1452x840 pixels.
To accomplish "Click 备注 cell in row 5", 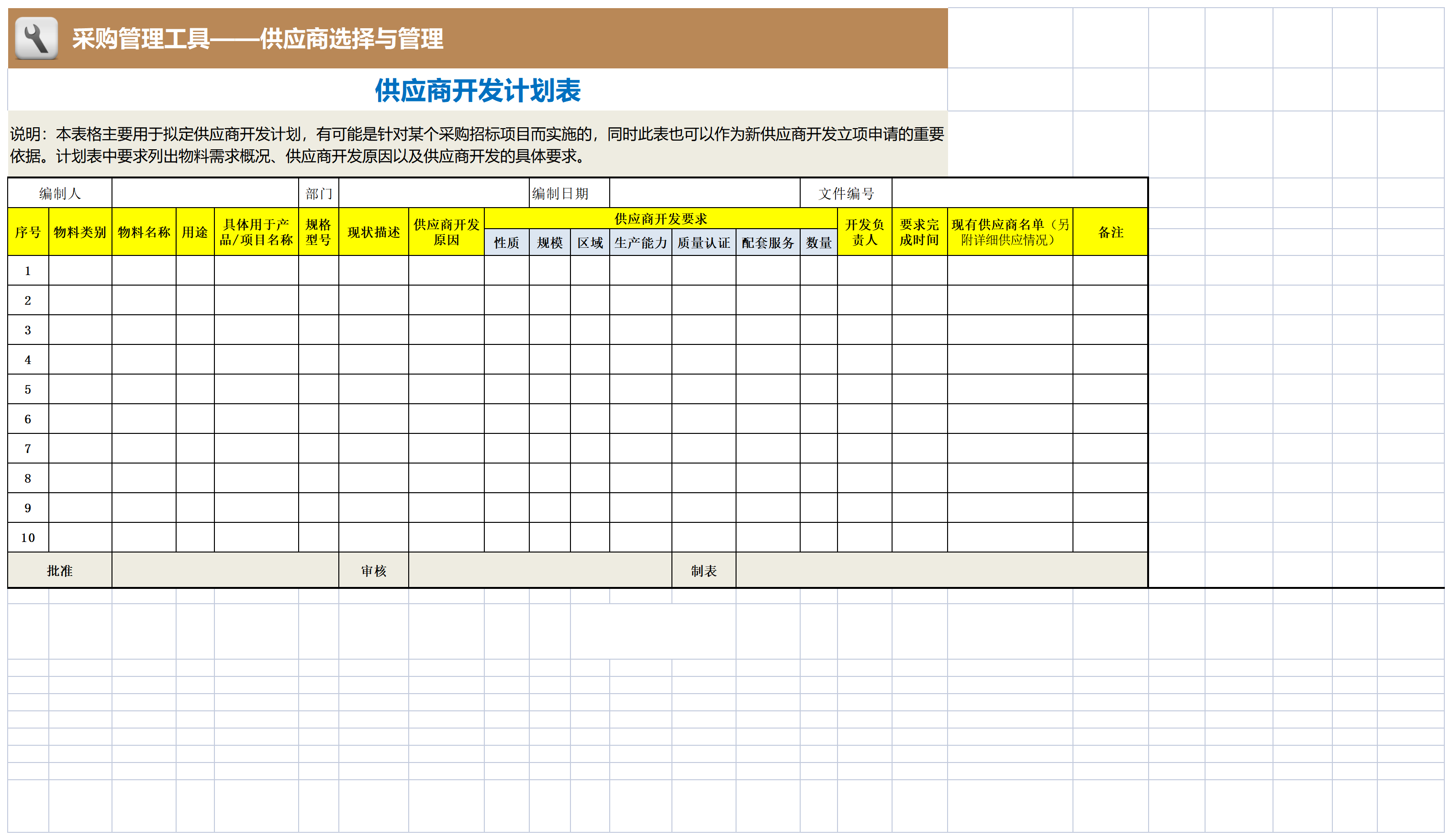I will pos(1110,389).
